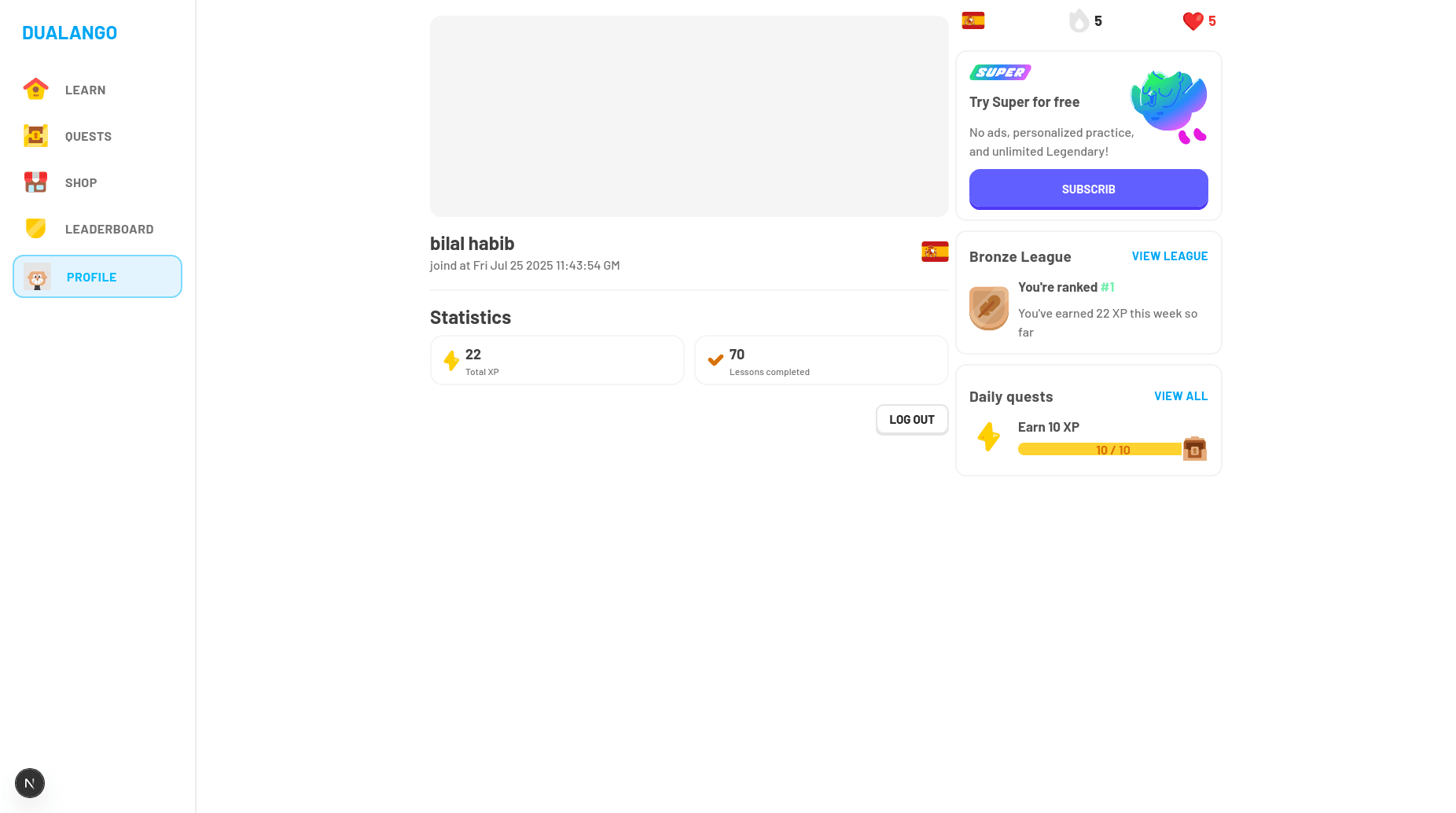Click the Spanish flag beside bilal habib
The image size is (1456, 813).
click(935, 252)
